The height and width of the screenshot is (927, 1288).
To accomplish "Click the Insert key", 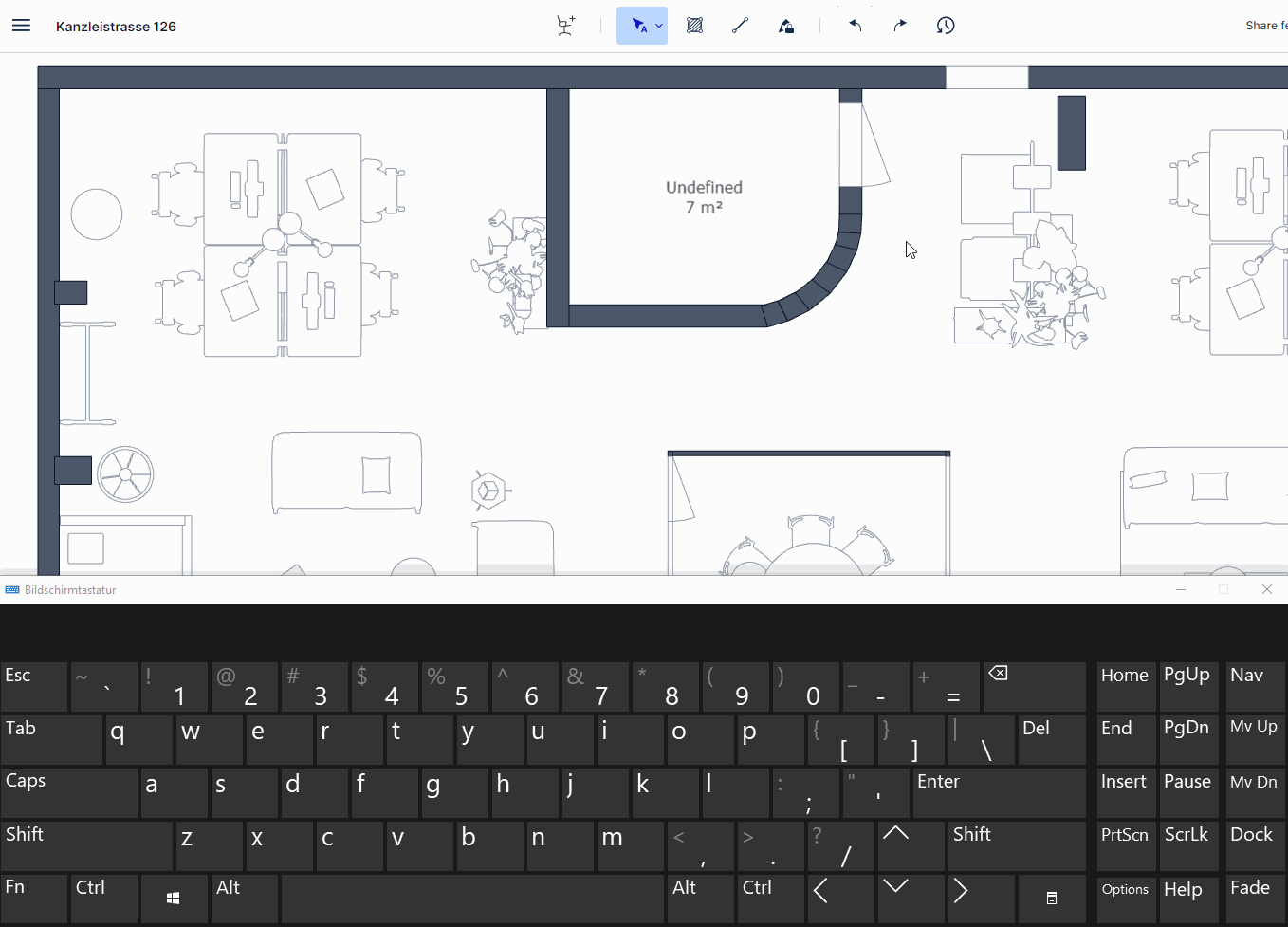I will point(1127,793).
